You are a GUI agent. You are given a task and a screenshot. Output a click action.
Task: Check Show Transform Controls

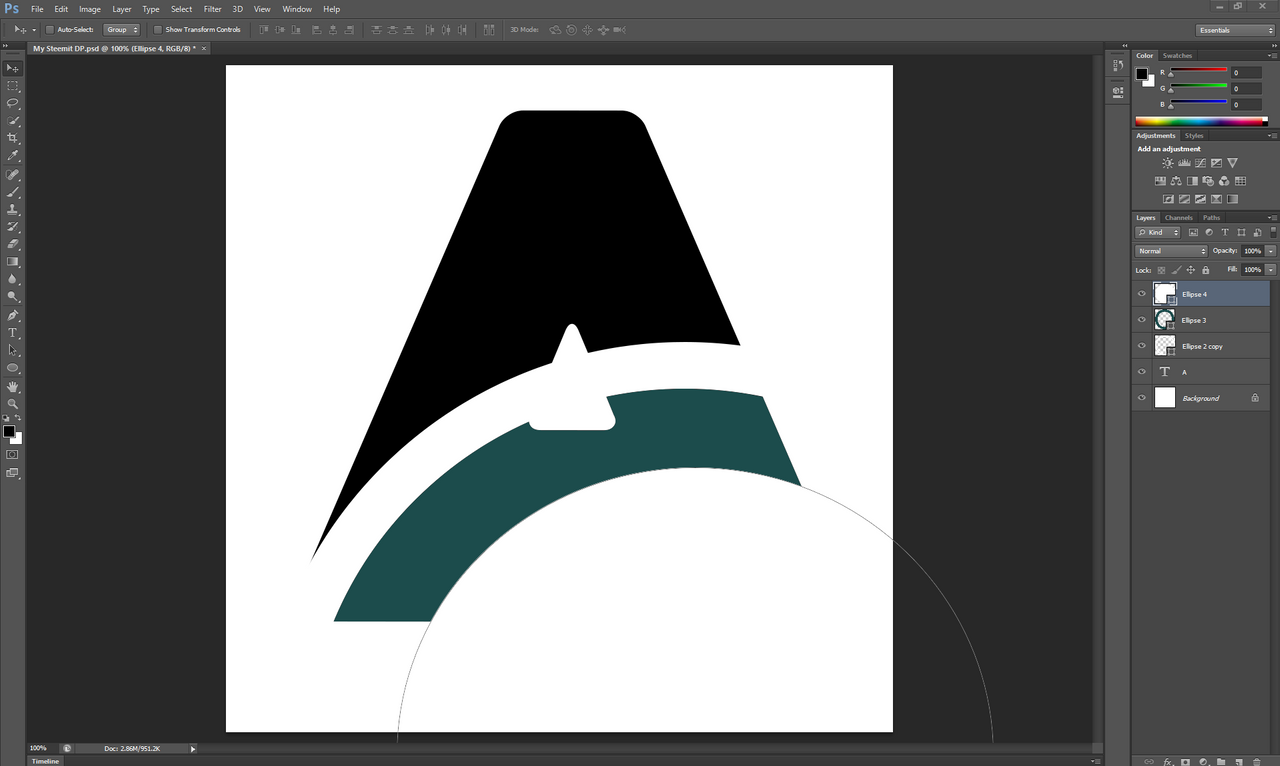(x=158, y=30)
